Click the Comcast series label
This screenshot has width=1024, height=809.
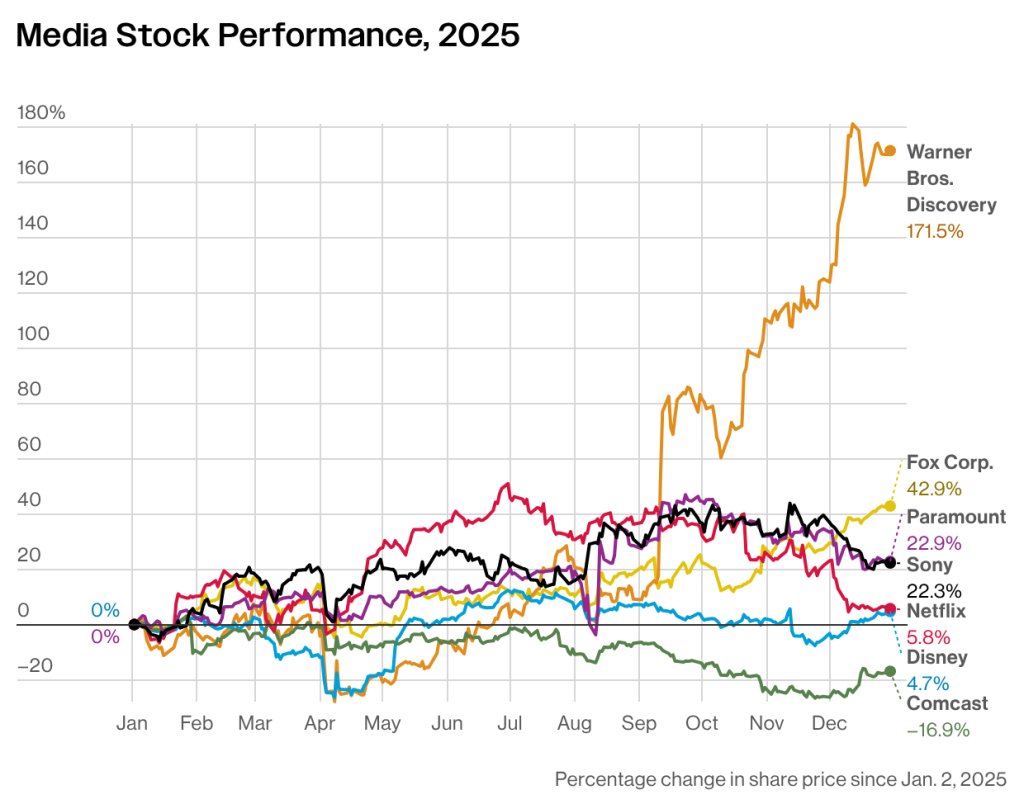click(947, 703)
